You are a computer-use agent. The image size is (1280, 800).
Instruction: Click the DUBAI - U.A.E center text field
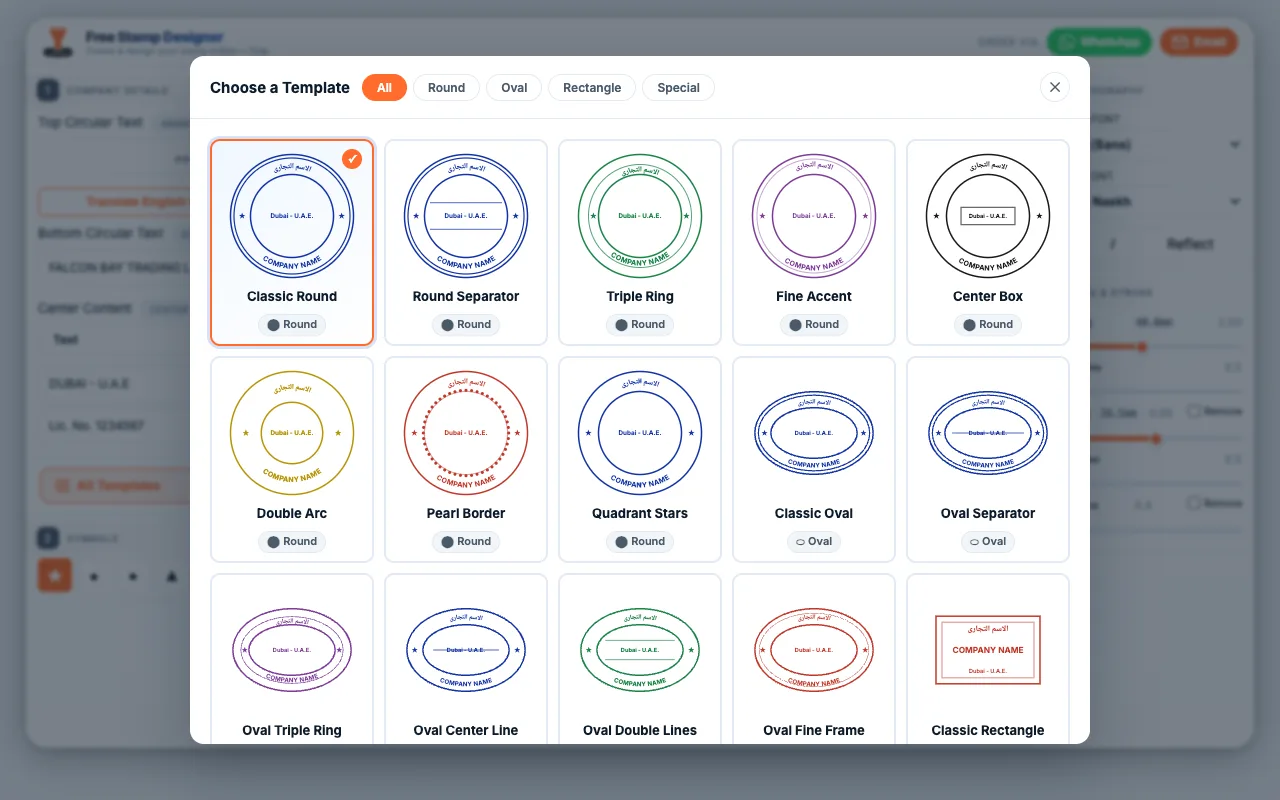point(115,384)
